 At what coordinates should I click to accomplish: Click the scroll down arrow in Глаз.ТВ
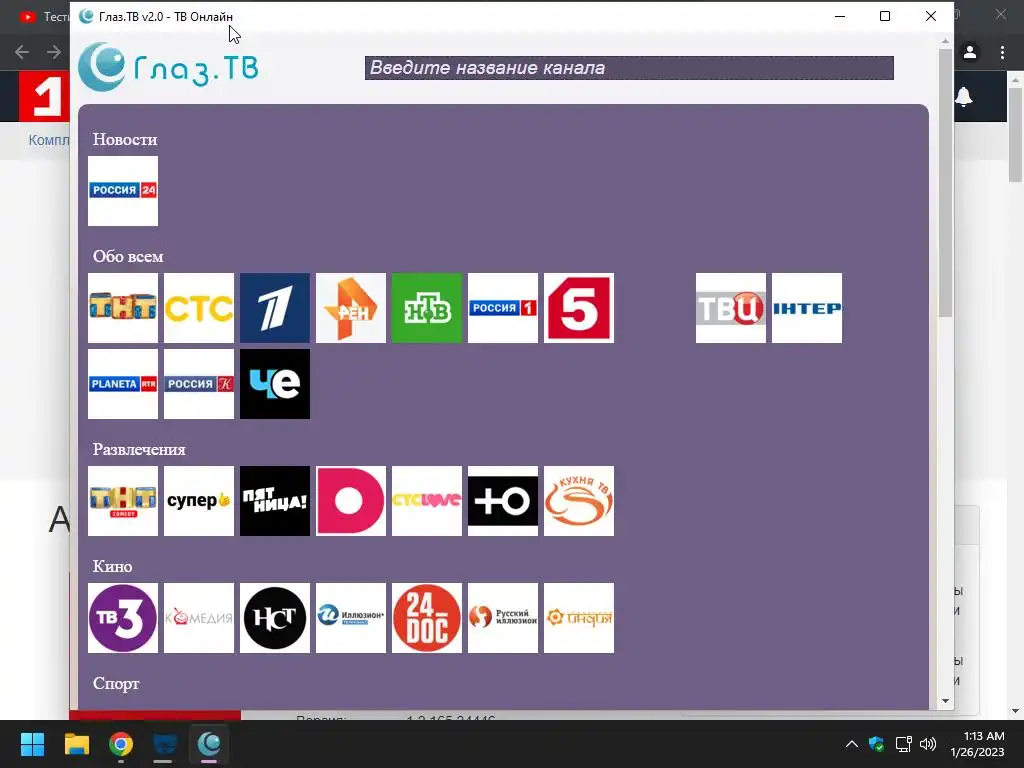pos(945,701)
